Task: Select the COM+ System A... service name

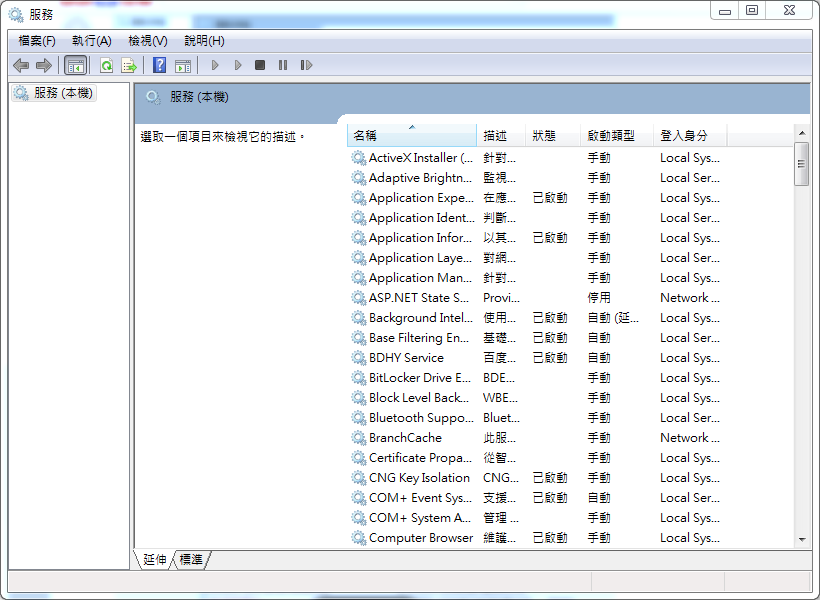Action: [420, 518]
